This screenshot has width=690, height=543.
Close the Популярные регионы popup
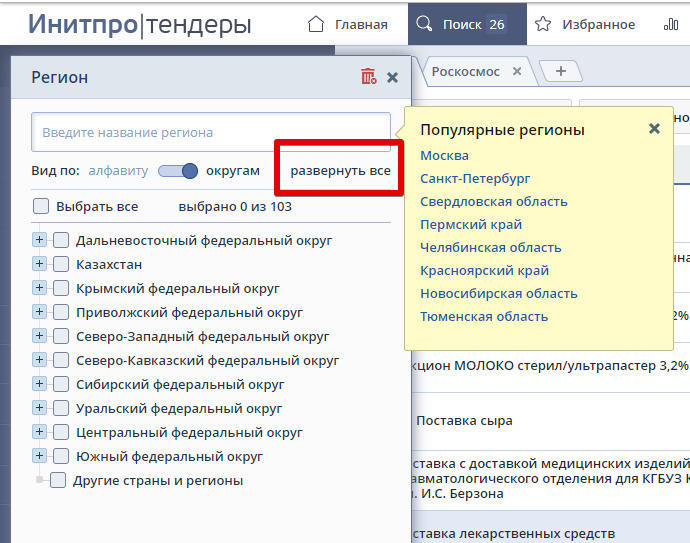coord(654,129)
